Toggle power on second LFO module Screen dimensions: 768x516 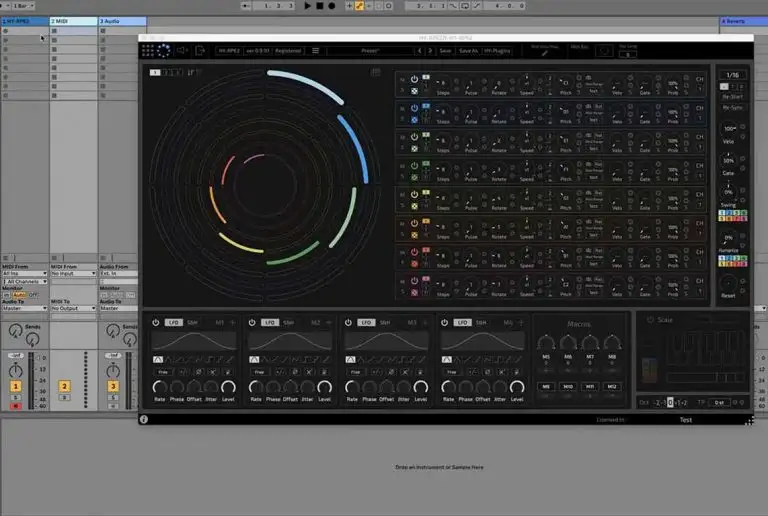click(252, 323)
